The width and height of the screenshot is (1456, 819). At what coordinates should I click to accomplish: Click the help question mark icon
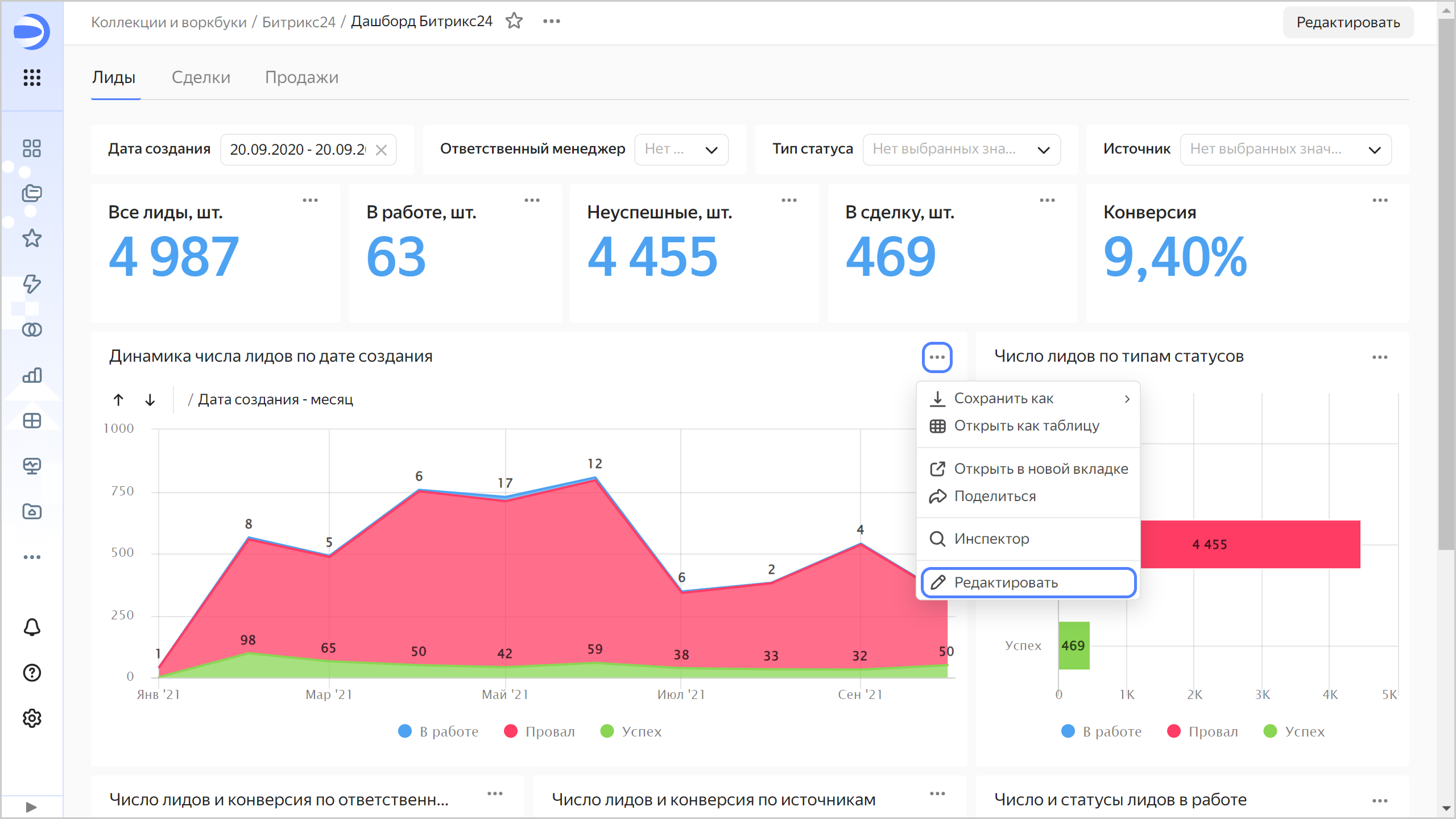click(x=32, y=673)
